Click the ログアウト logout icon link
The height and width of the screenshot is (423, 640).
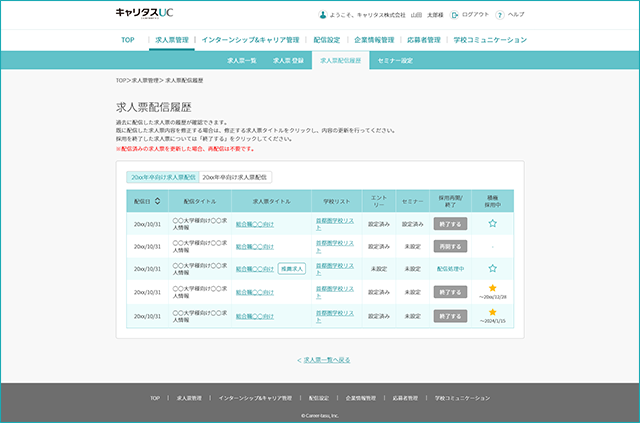[454, 15]
